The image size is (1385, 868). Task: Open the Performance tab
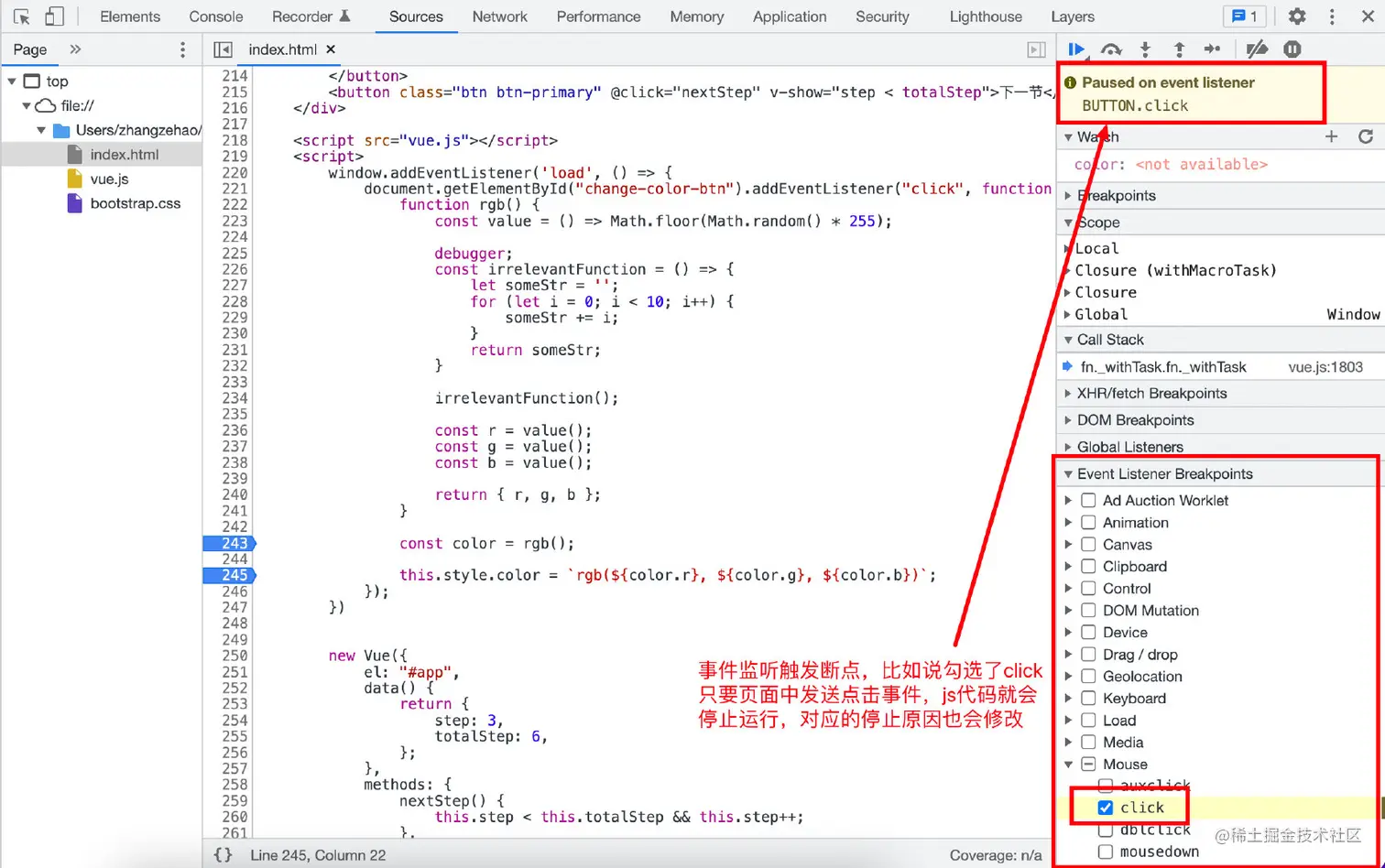tap(599, 16)
